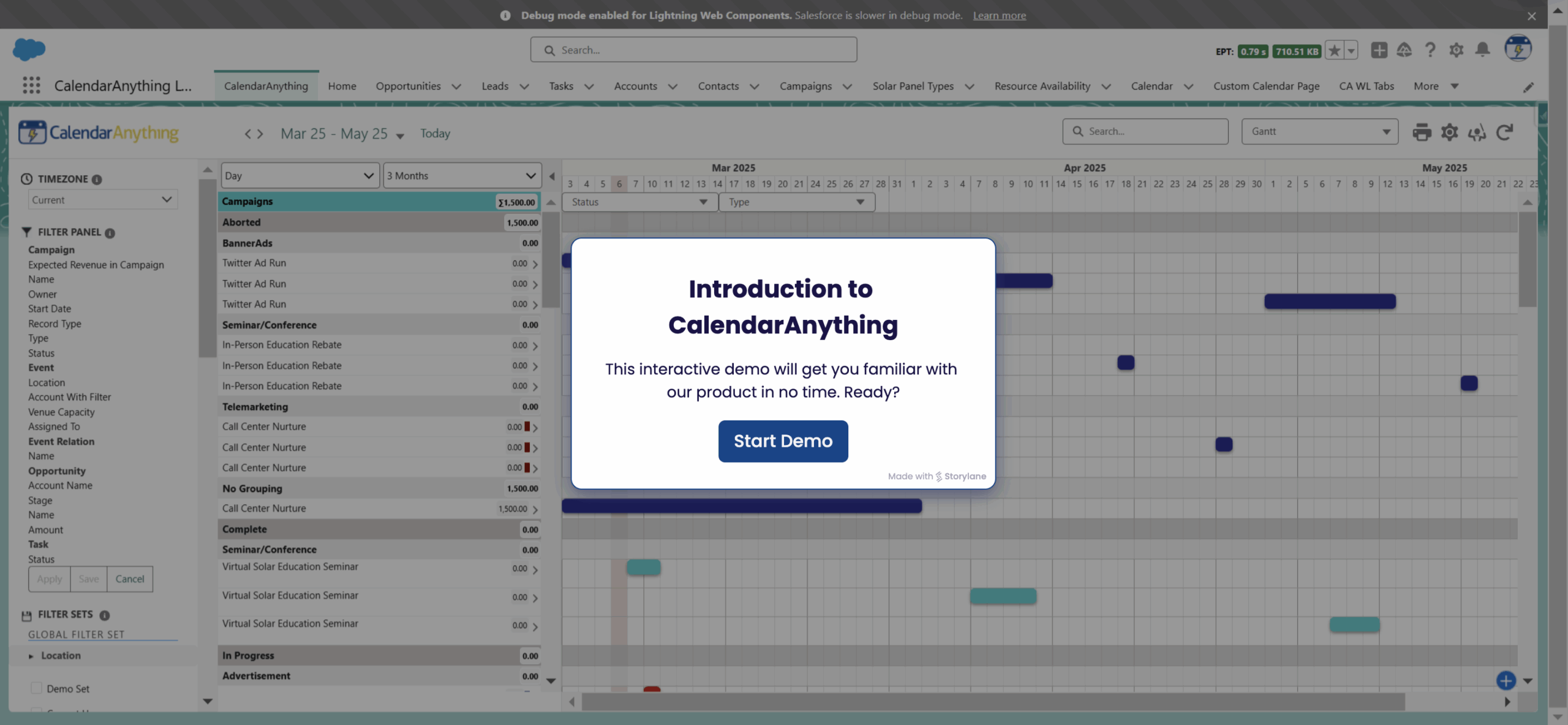Open the Salesforce App Launcher grid

click(x=31, y=85)
